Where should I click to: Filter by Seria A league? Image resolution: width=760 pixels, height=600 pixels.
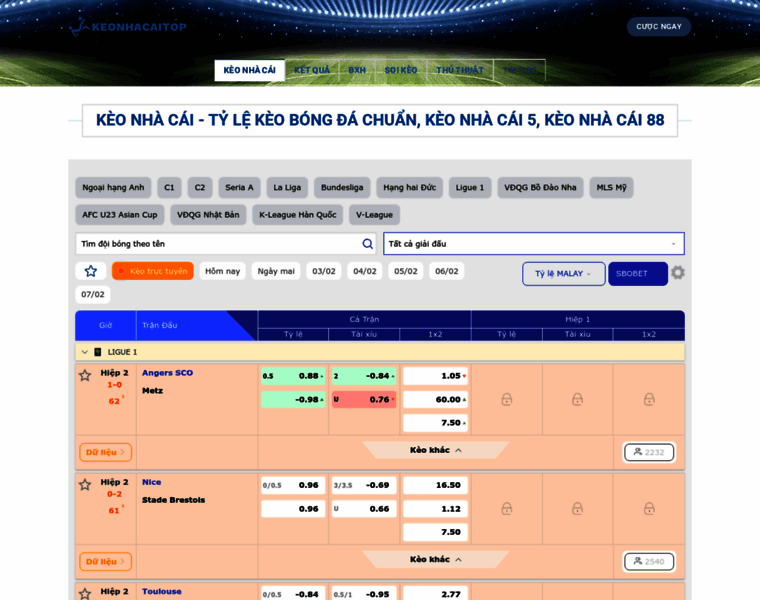click(239, 188)
